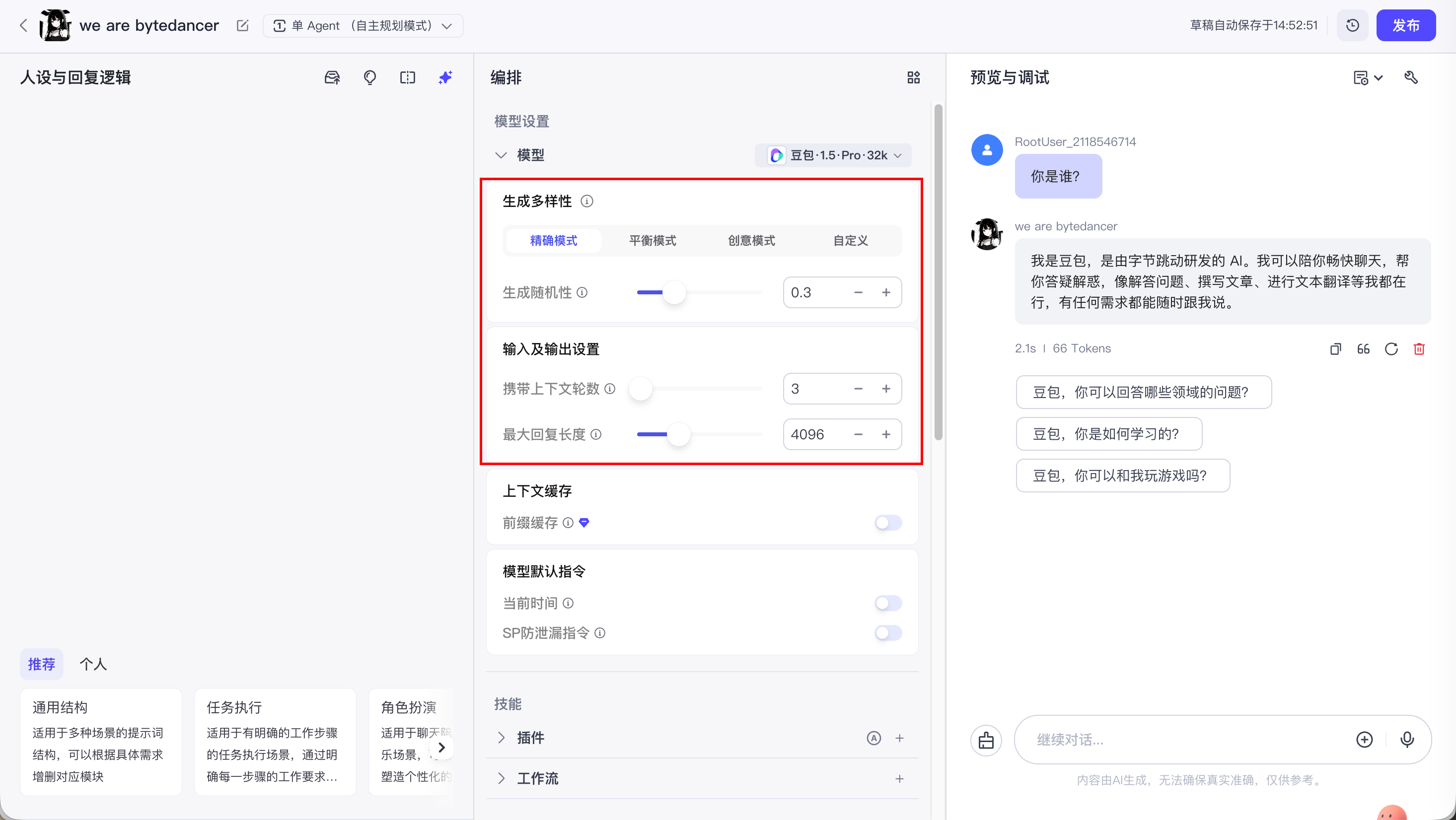Switch to the 个人 tab
Image resolution: width=1456 pixels, height=820 pixels.
pos(93,664)
